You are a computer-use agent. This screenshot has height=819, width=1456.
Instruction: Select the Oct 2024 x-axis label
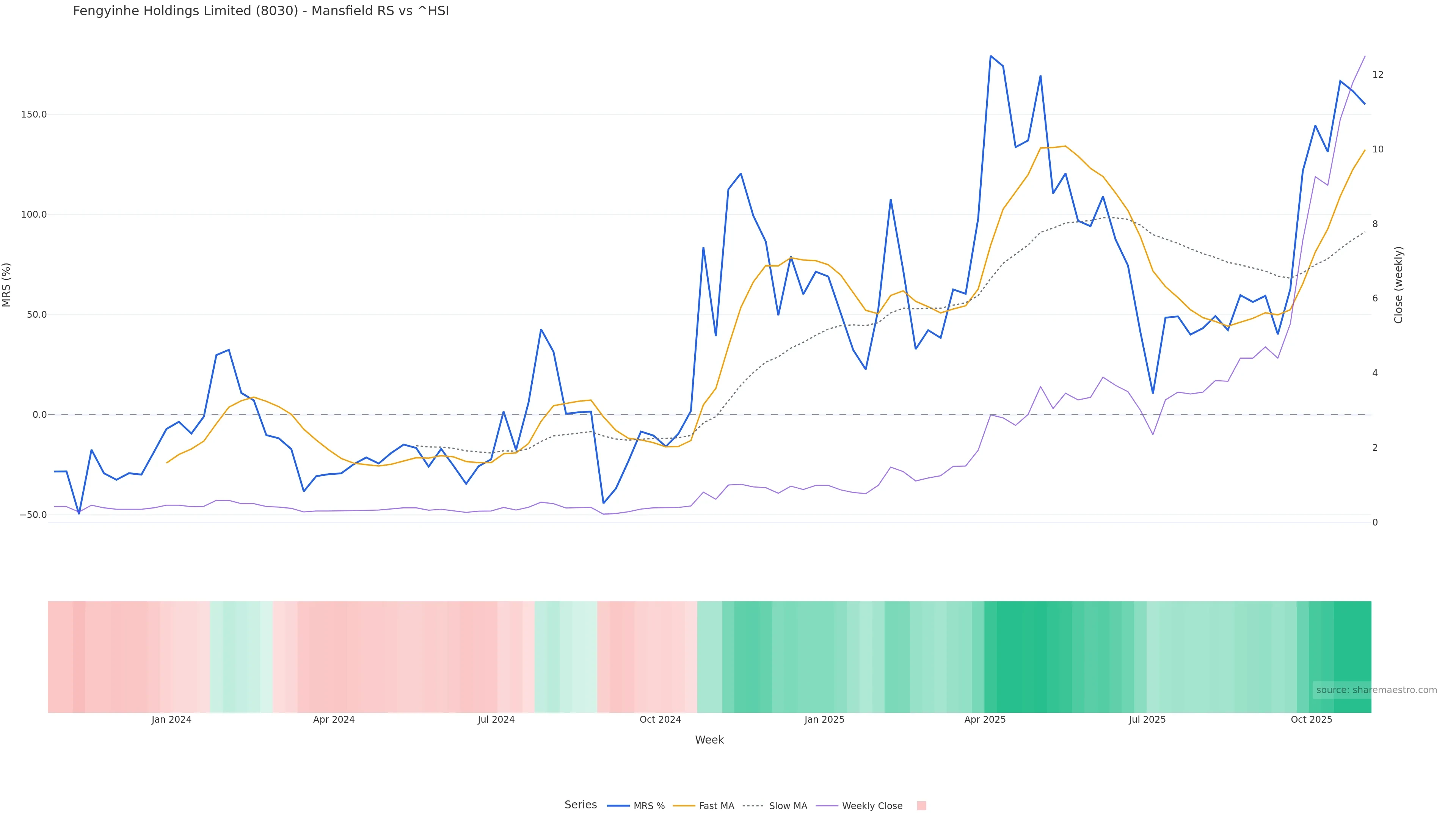tap(660, 720)
